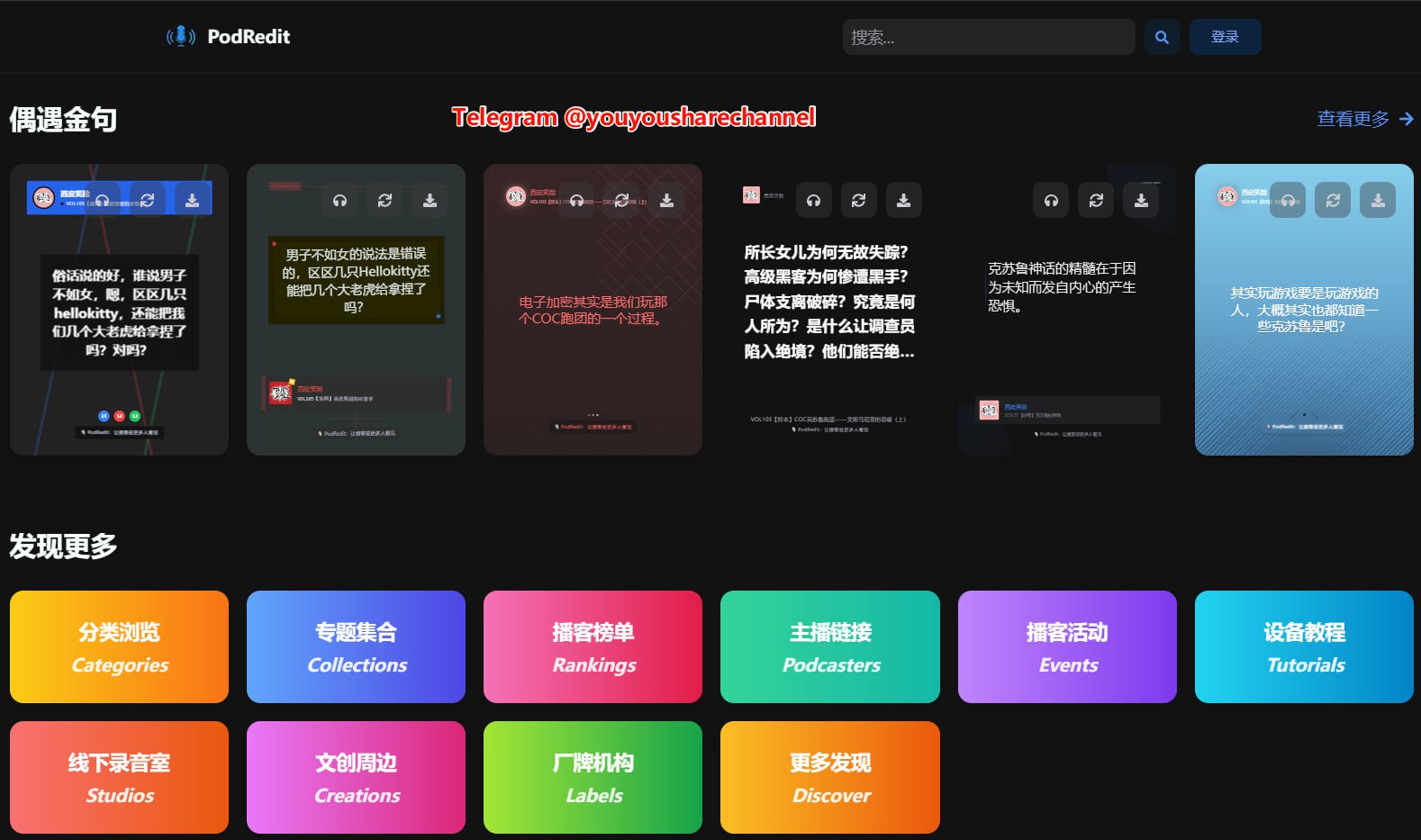Refresh the last blue quote card

click(x=1333, y=200)
